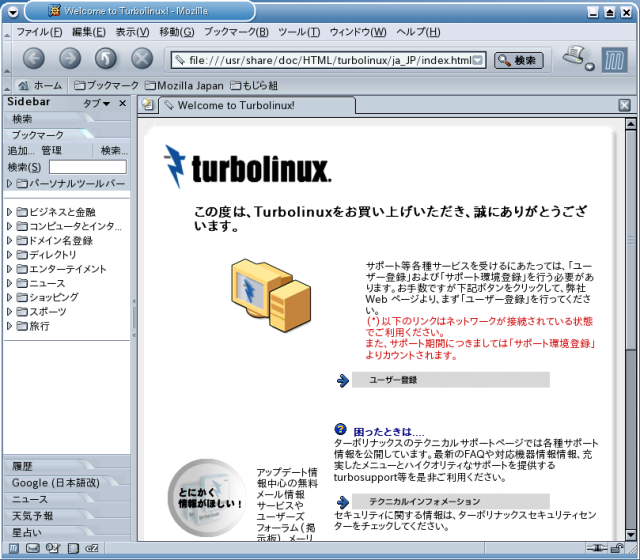640x560 pixels.
Task: Click the ホーム home icon button
Action: click(x=39, y=85)
